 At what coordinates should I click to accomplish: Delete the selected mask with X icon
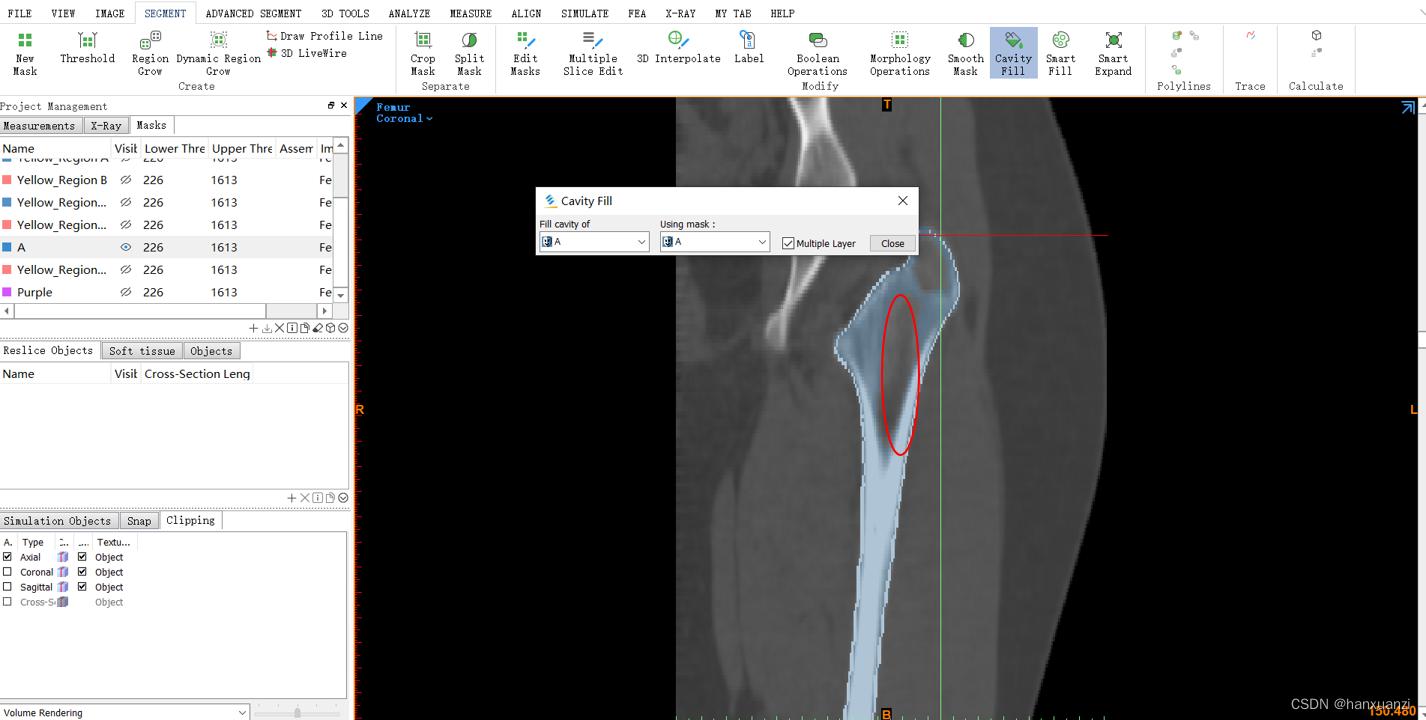(279, 328)
